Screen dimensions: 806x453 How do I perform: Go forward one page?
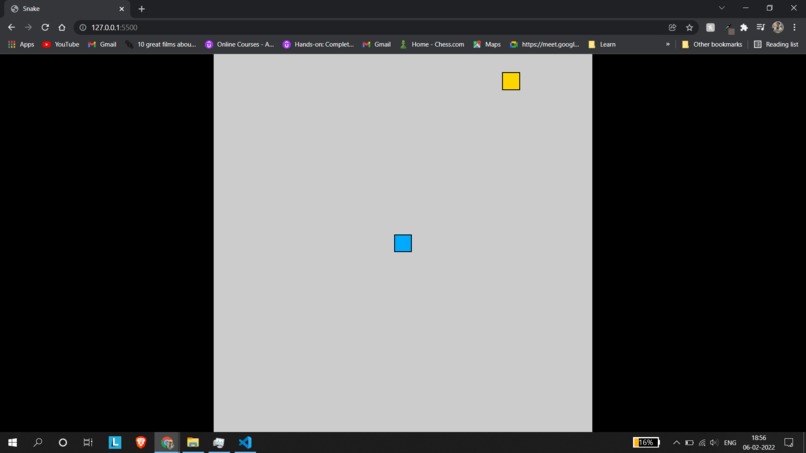(28, 27)
